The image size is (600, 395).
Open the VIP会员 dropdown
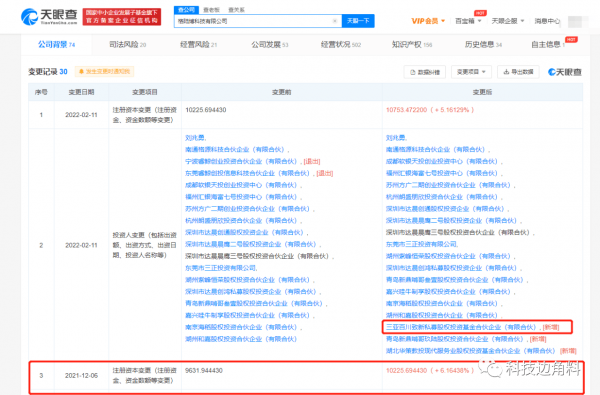(x=428, y=21)
